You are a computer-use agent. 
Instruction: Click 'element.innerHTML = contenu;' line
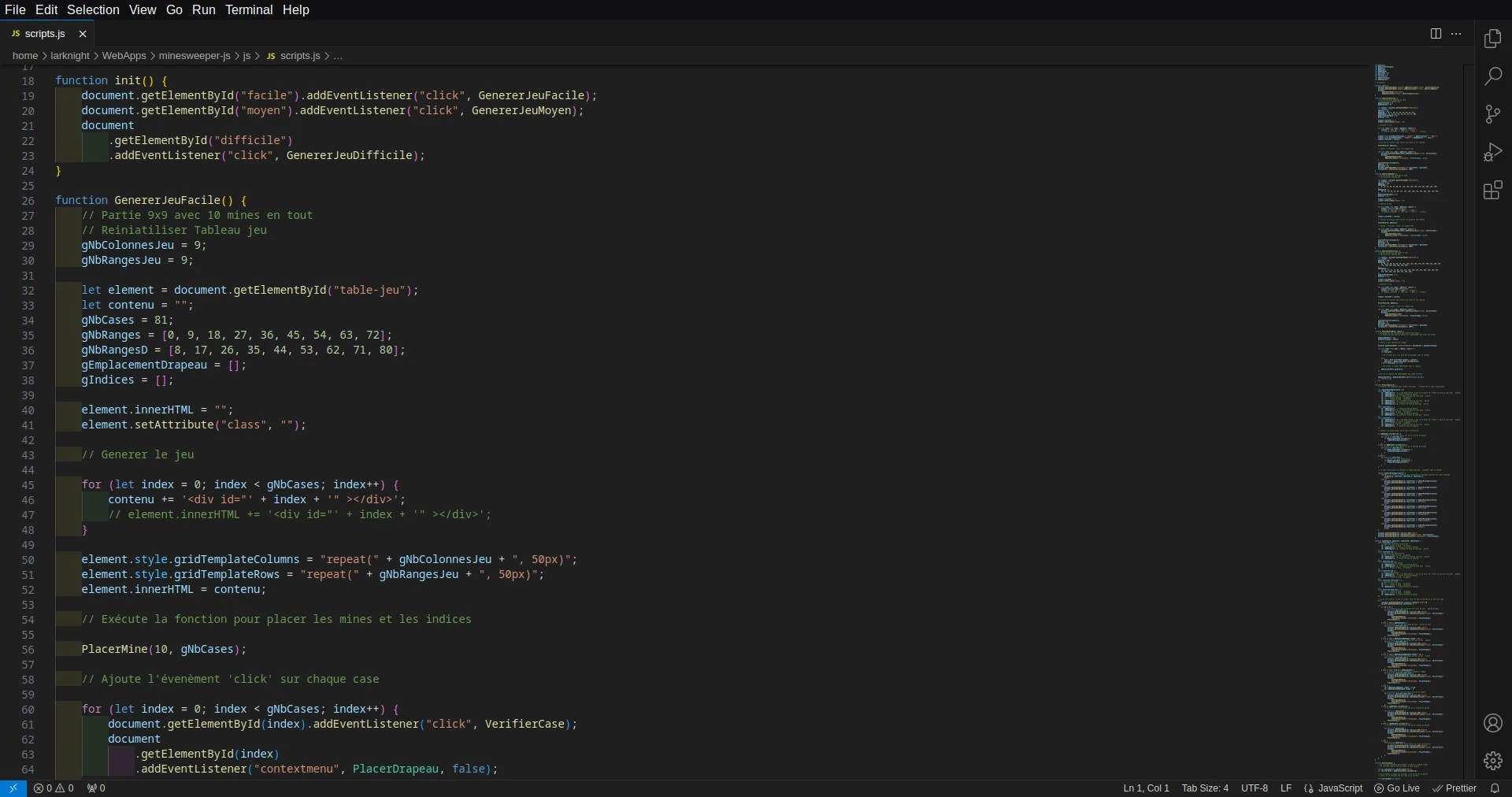[x=174, y=589]
